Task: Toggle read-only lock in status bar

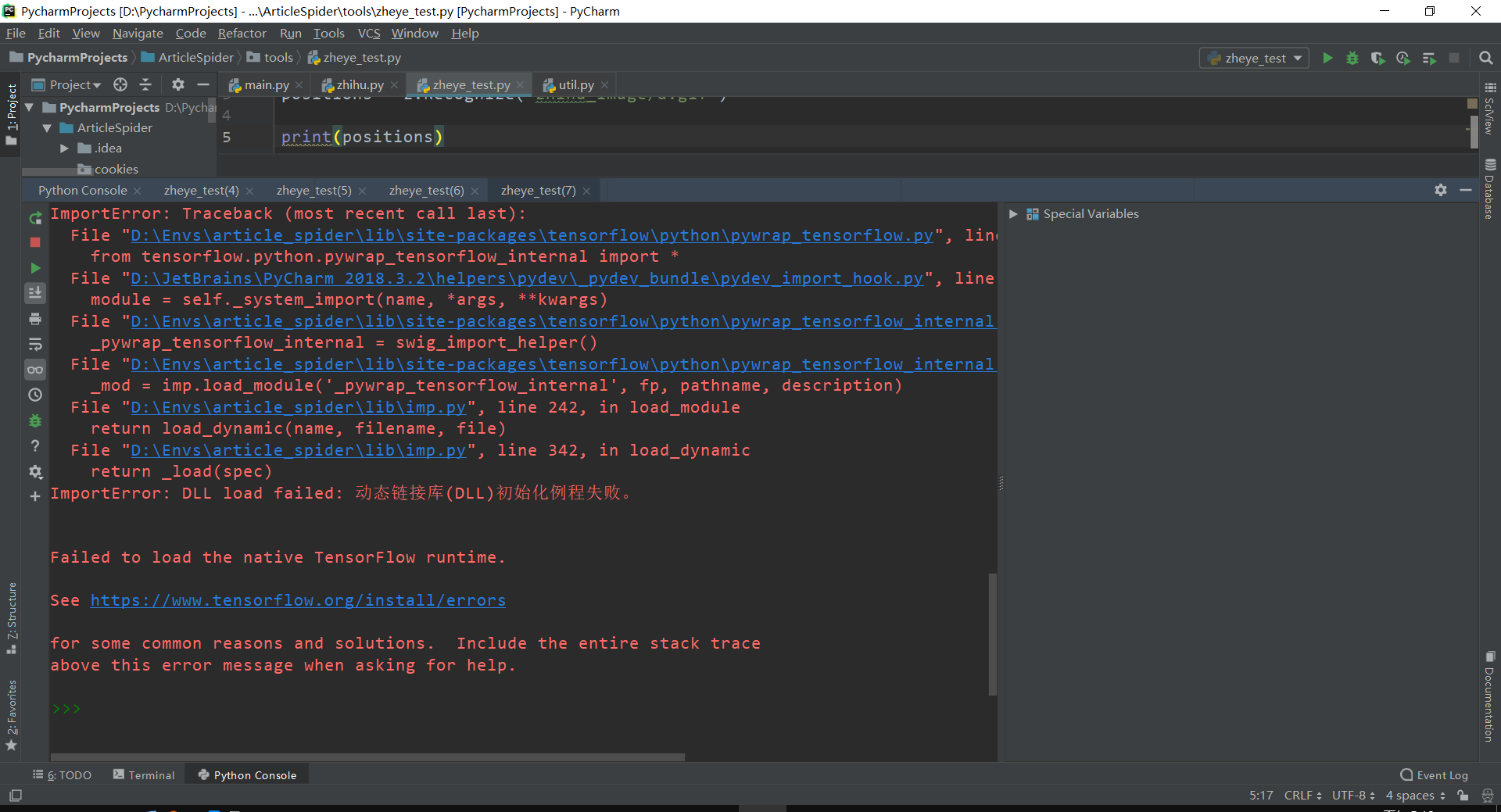Action: (x=1463, y=796)
